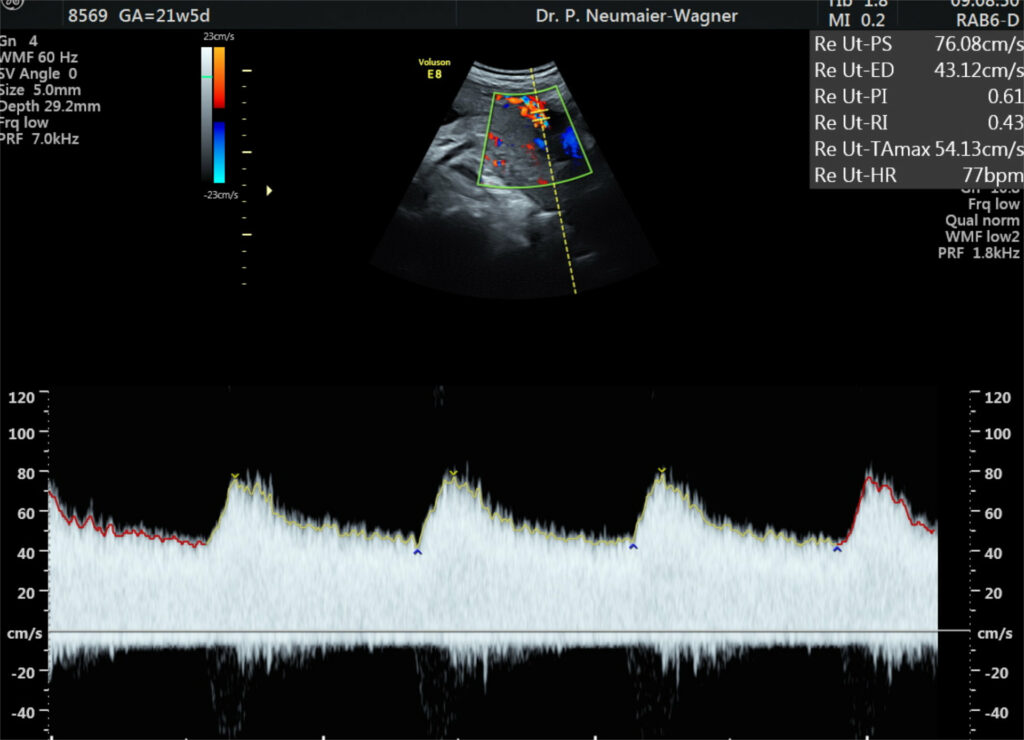Click the grayscale bar next to color scale

click(206, 114)
